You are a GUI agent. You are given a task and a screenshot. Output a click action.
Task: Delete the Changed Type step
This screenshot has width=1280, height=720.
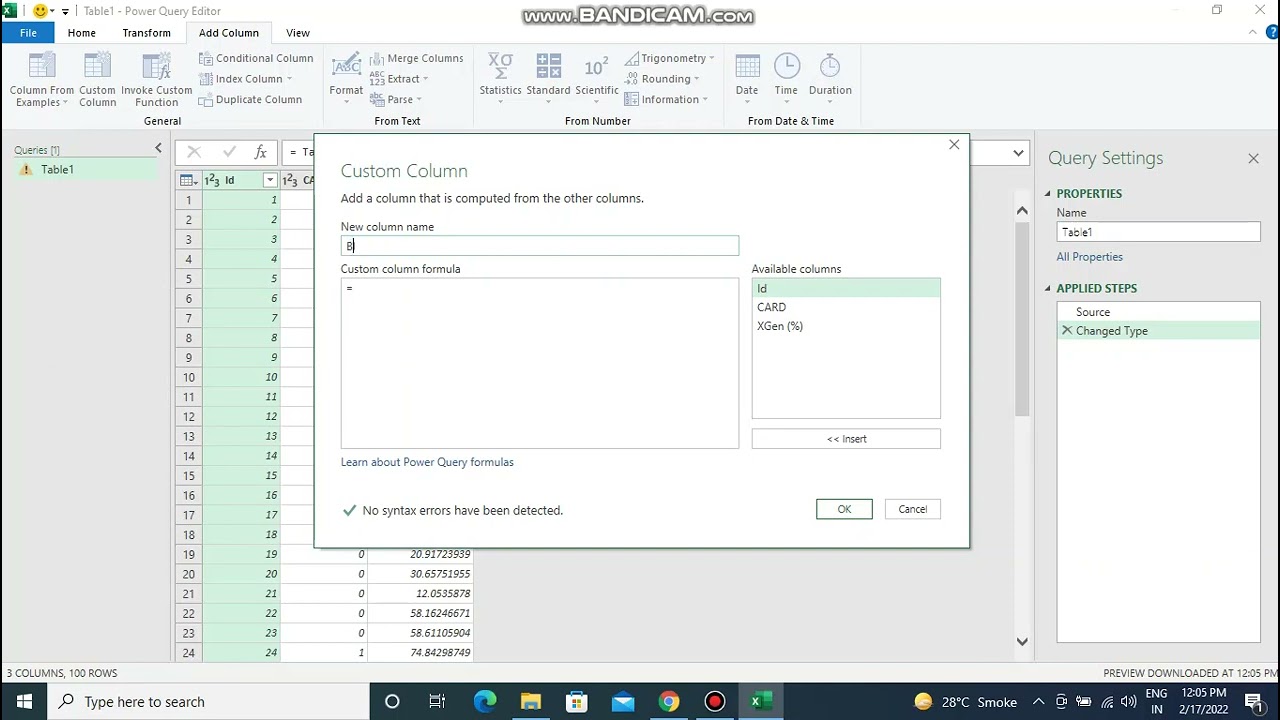(1067, 331)
